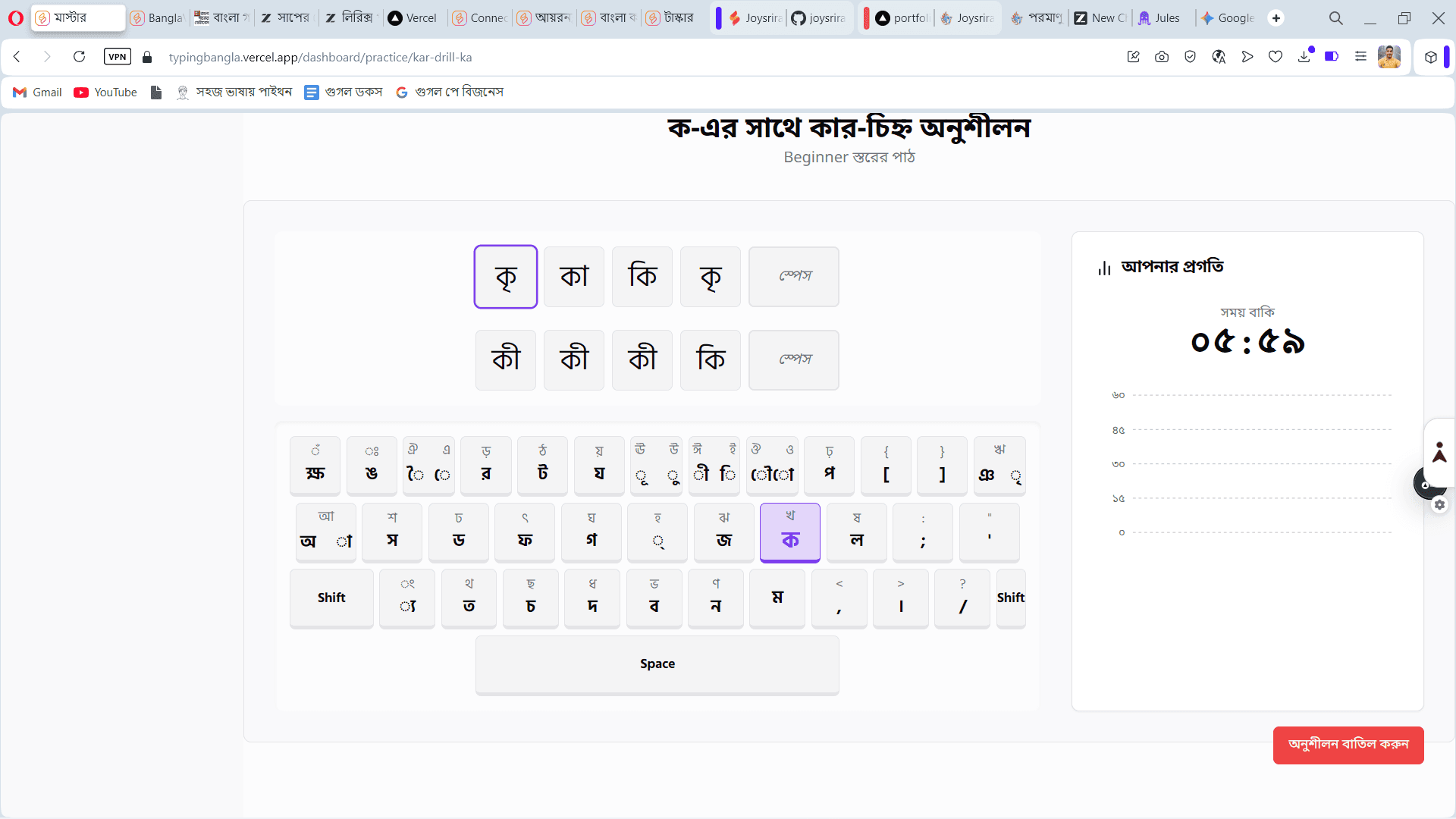The width and height of the screenshot is (1456, 819).
Task: Reload the page with the refresh icon
Action: point(79,56)
